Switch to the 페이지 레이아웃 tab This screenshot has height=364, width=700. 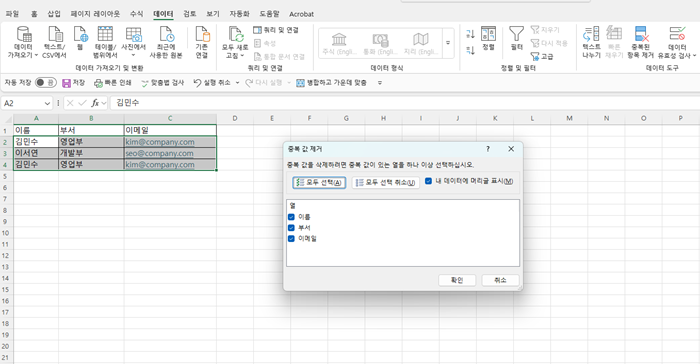(x=95, y=14)
